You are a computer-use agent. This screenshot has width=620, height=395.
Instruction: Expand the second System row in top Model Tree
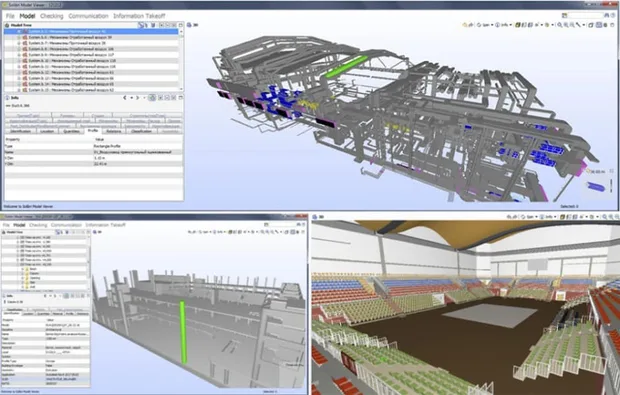(19, 37)
